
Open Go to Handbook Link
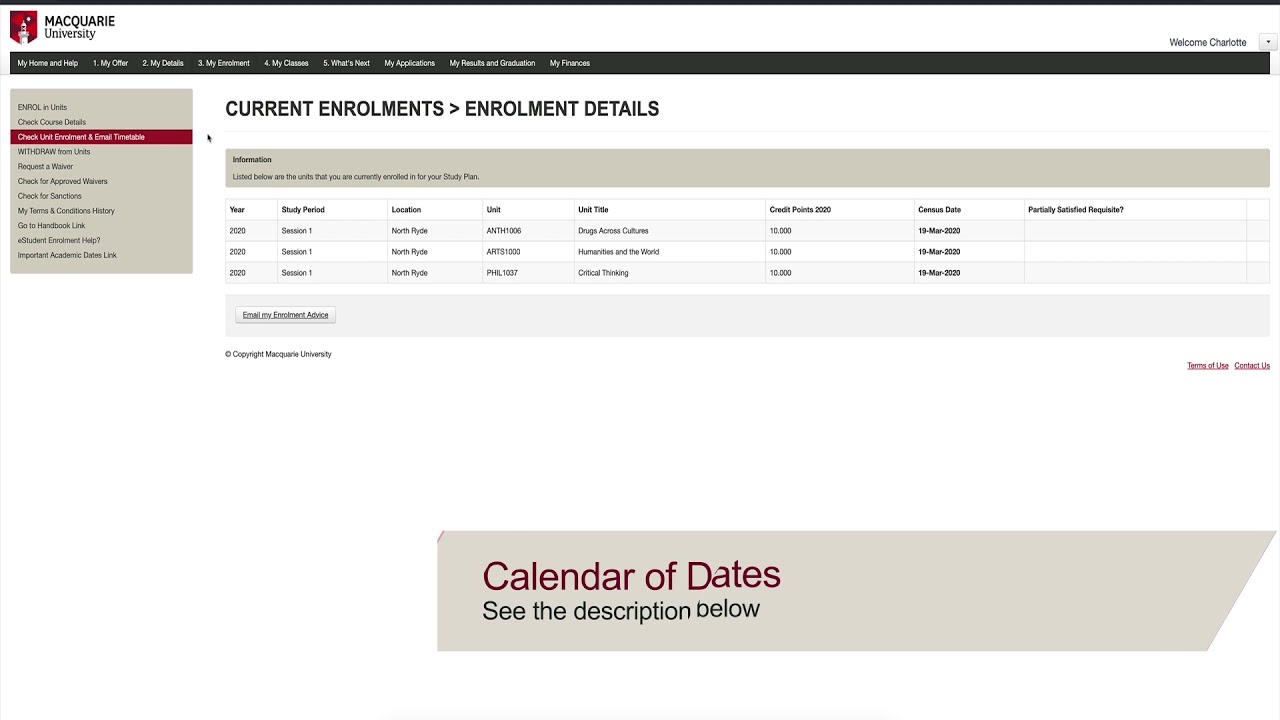(x=51, y=225)
